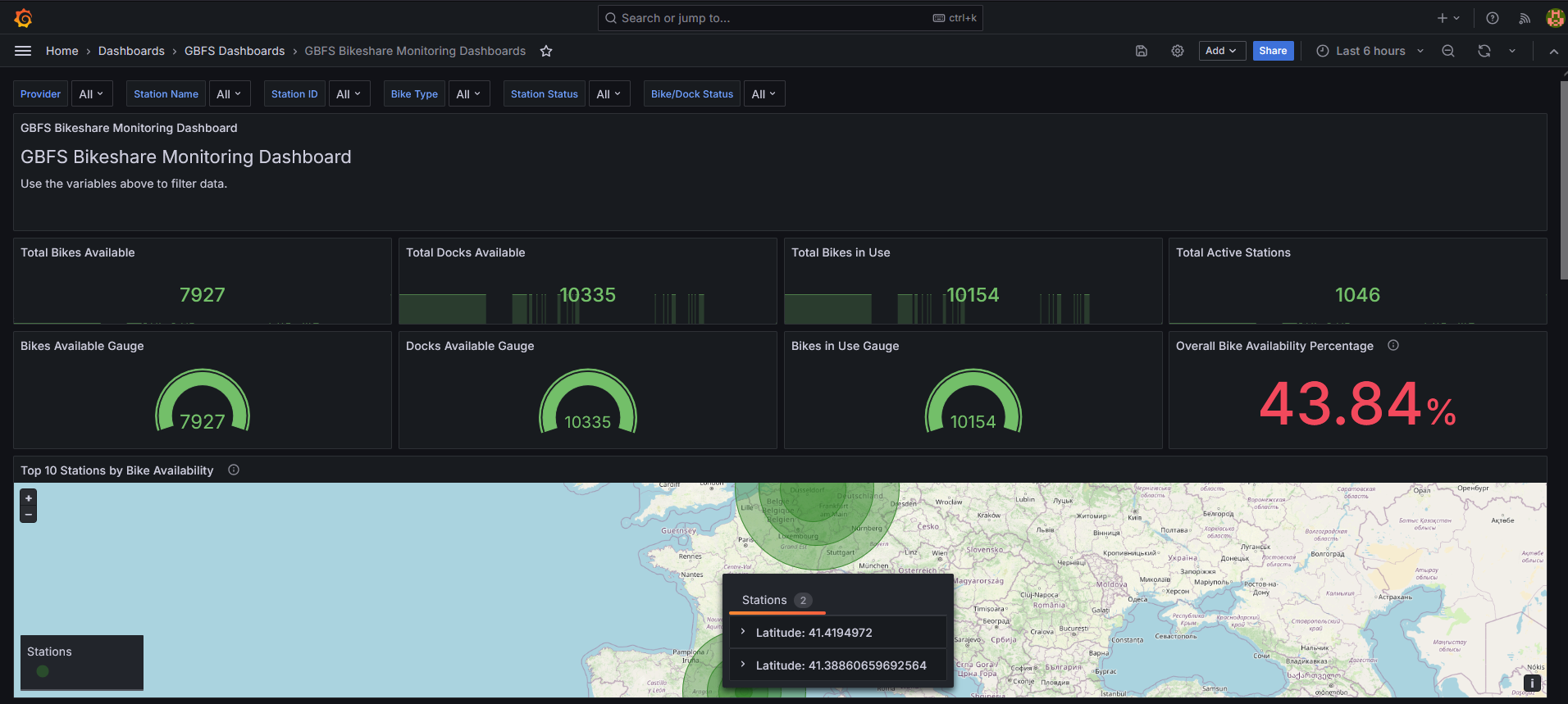Screen dimensions: 1568x704
Task: Click the Total Active Stations panel title
Action: tap(1233, 252)
